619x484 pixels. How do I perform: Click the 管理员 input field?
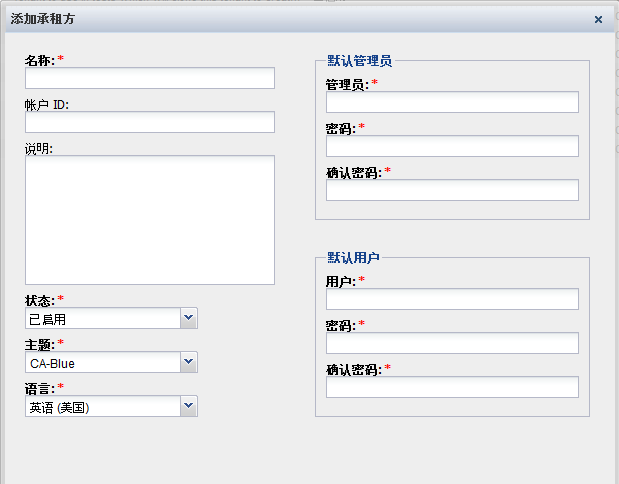452,102
